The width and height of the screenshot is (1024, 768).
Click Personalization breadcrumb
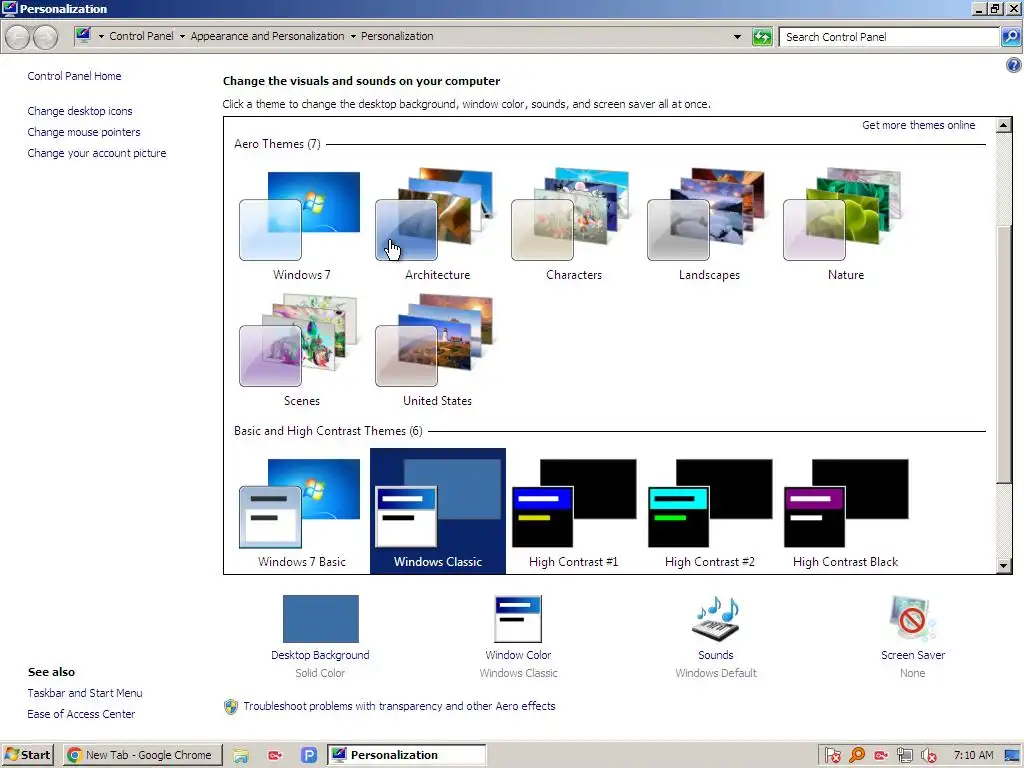(x=397, y=36)
